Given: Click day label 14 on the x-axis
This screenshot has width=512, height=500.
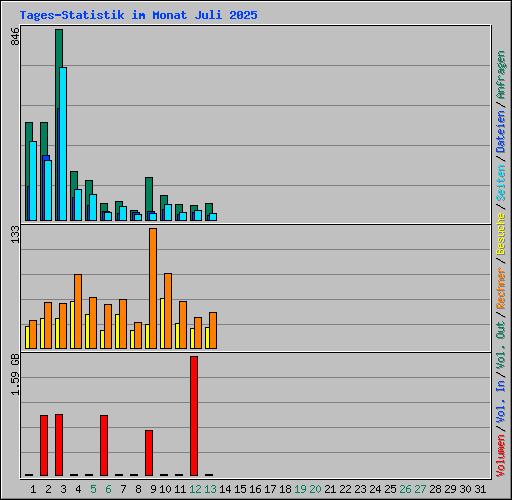Looking at the screenshot, I should tap(225, 489).
